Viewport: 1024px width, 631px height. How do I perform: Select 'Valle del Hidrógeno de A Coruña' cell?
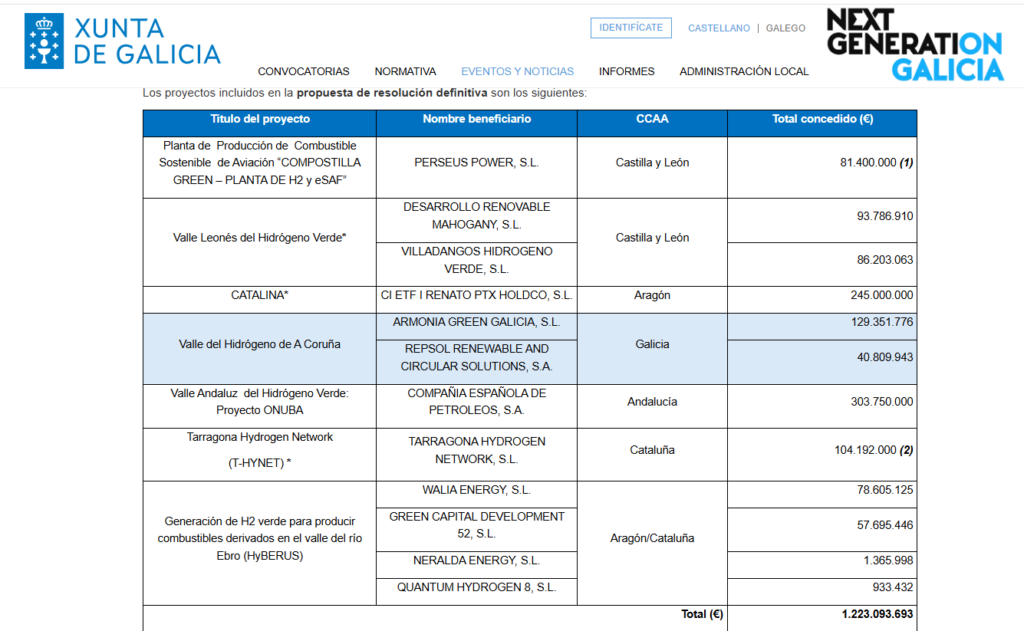click(x=260, y=349)
